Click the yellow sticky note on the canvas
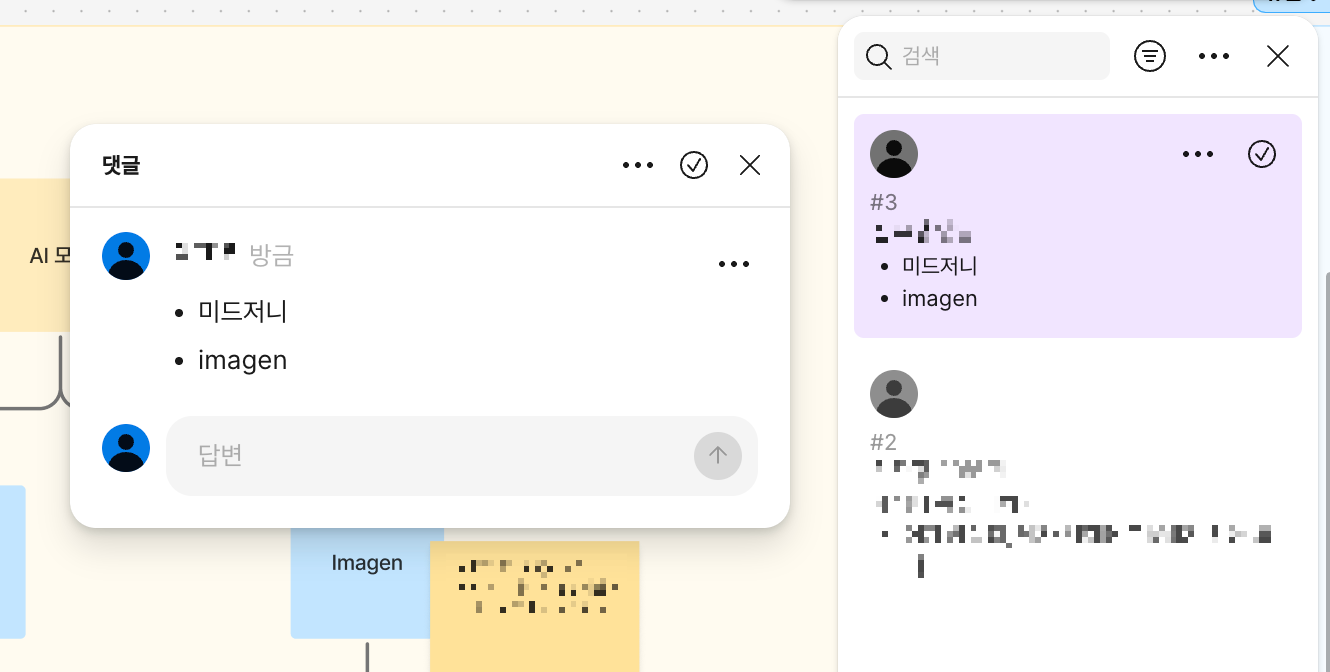The image size is (1330, 672). point(535,600)
